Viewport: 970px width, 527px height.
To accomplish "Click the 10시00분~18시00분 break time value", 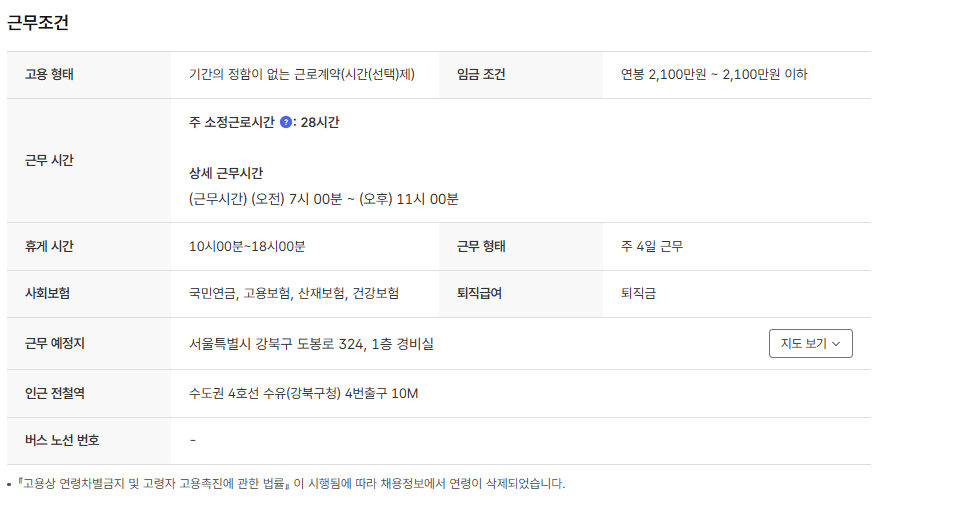I will click(246, 246).
